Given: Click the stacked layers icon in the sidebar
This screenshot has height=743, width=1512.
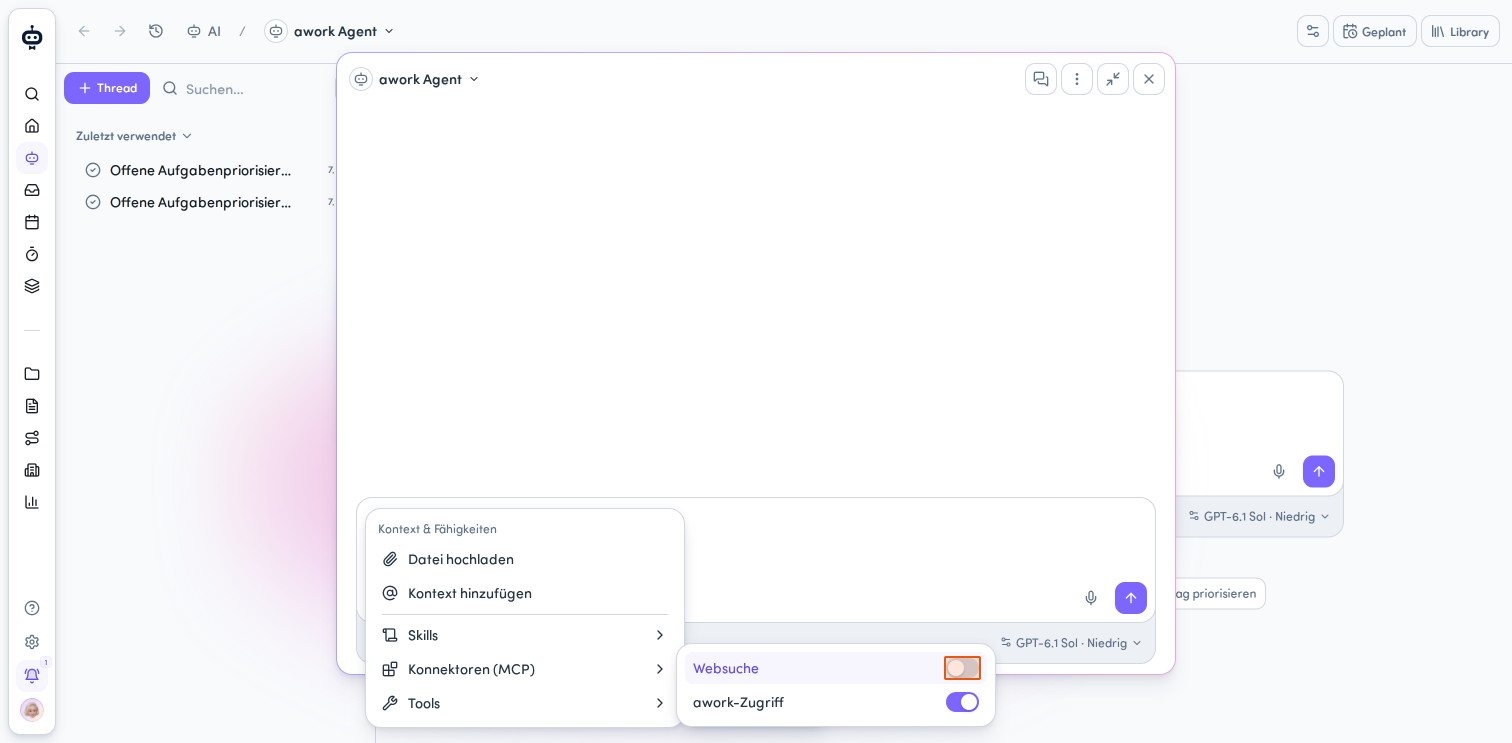Looking at the screenshot, I should (x=32, y=286).
